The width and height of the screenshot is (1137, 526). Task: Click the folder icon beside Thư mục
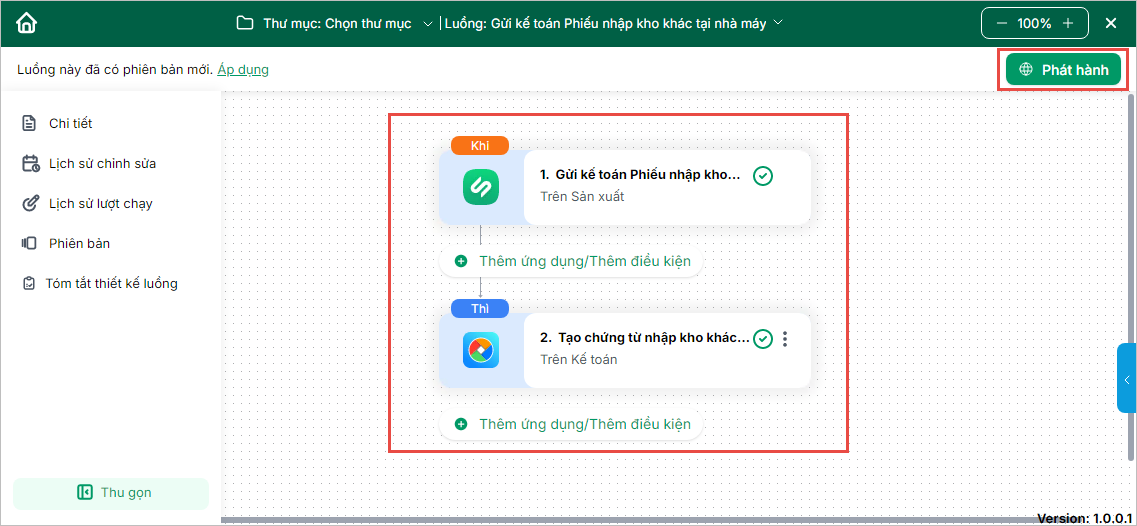click(x=245, y=23)
